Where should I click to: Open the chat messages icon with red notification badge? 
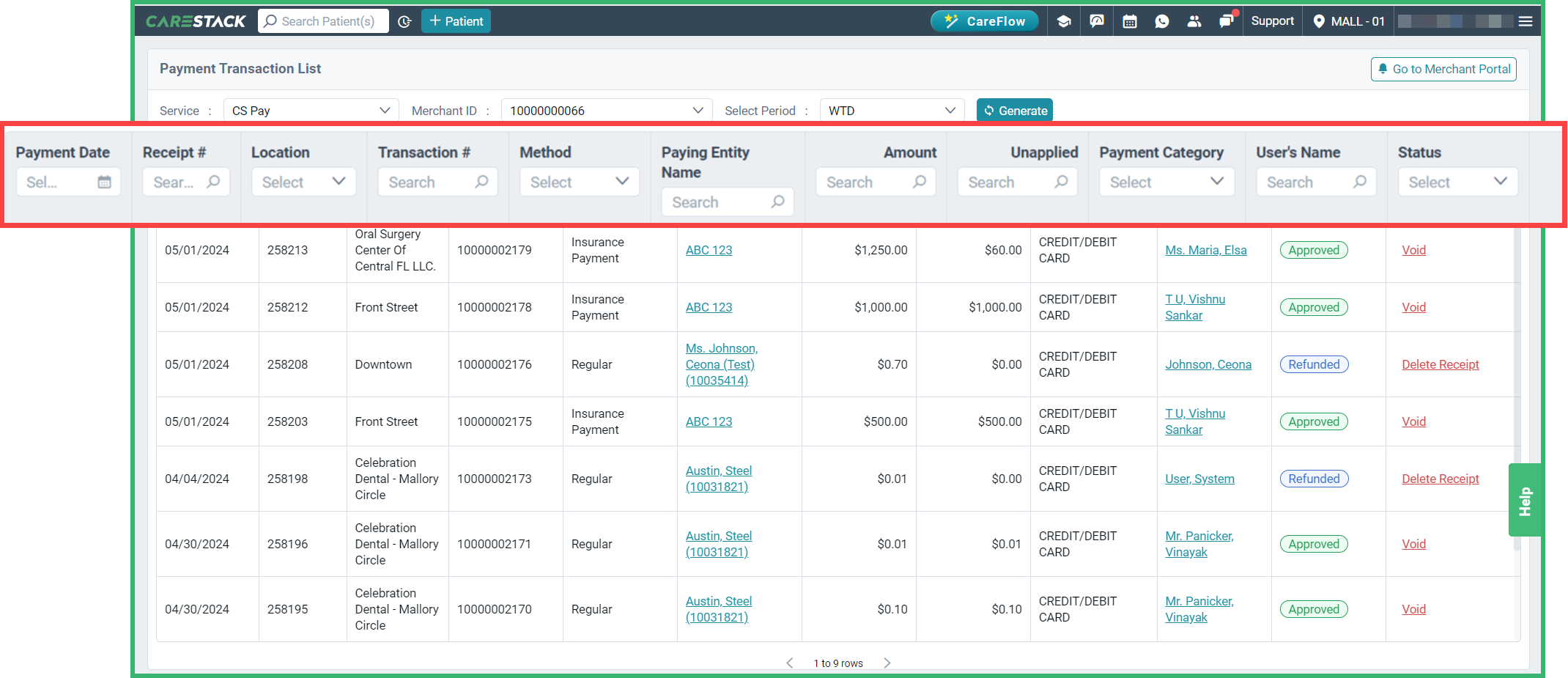point(1227,21)
